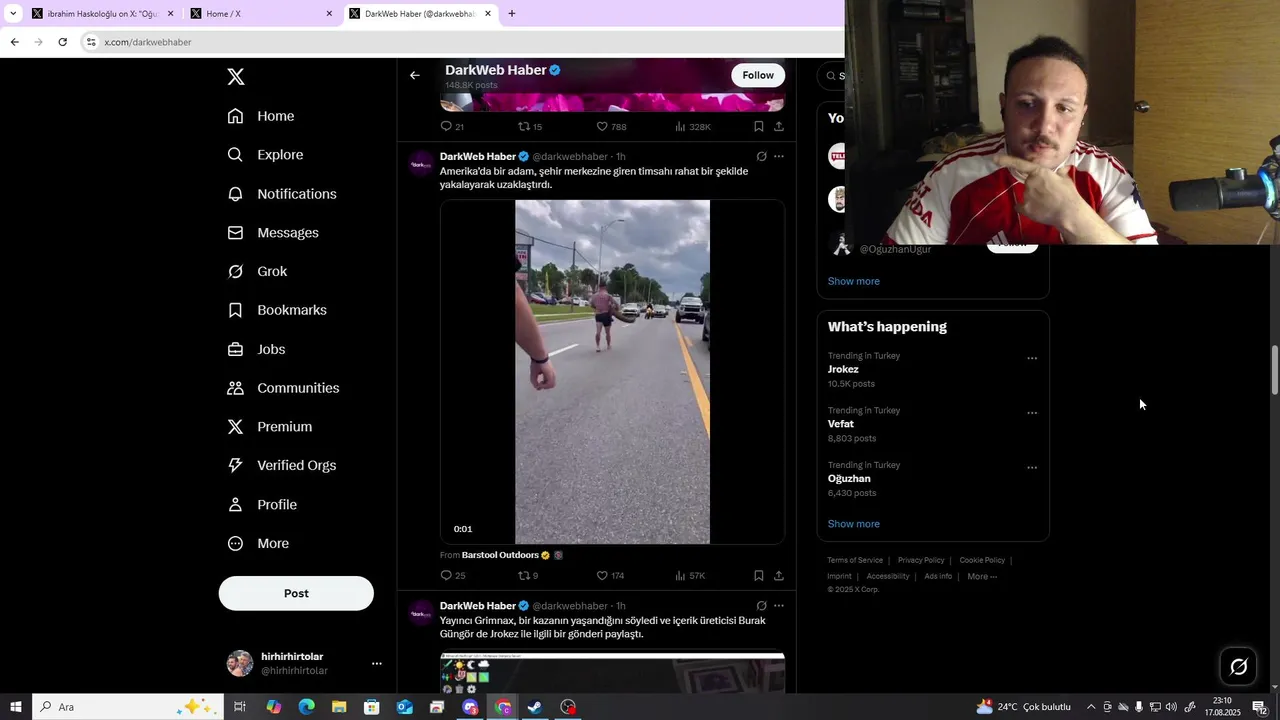
Task: Open the Vefat trending topic
Action: (x=841, y=424)
